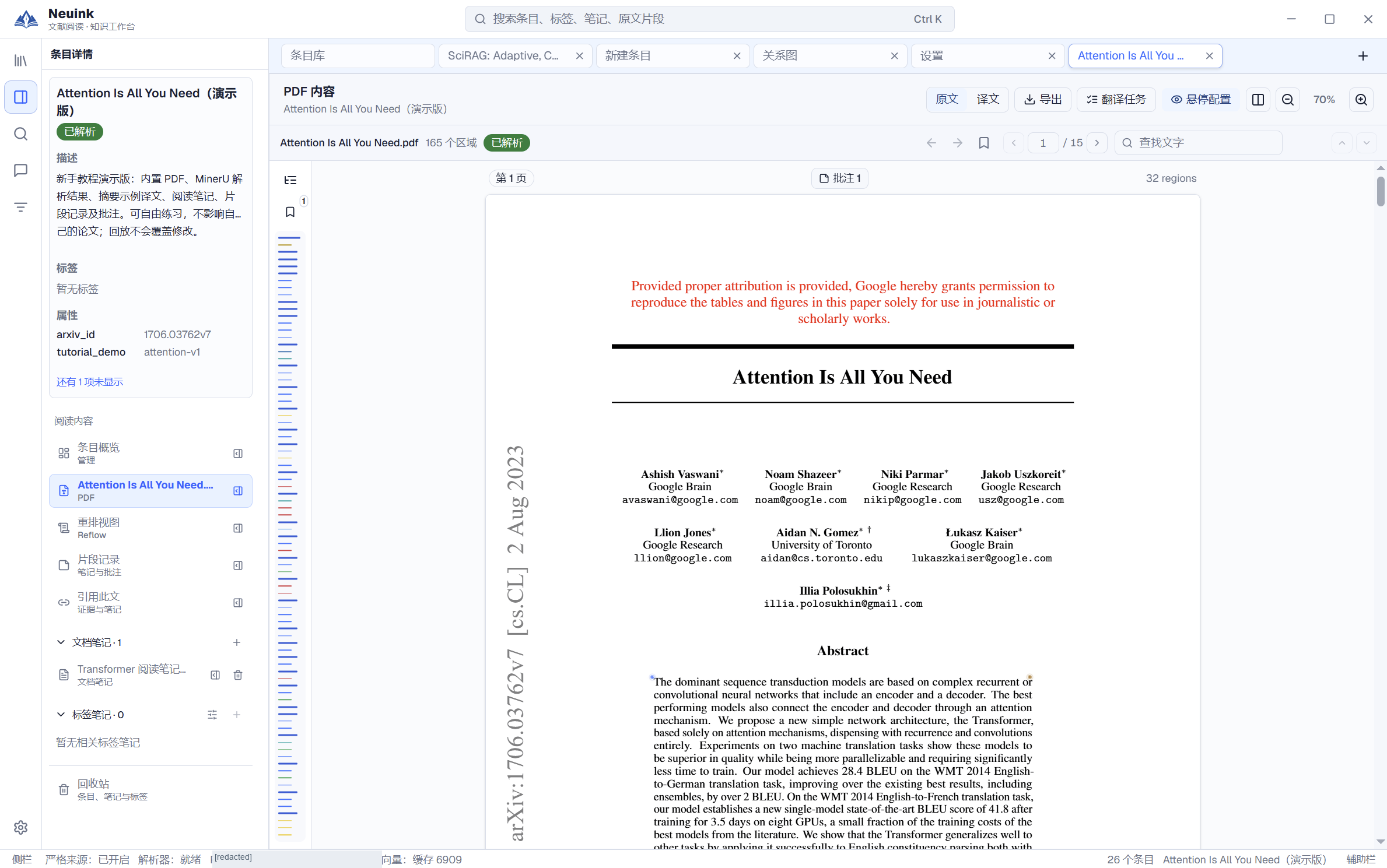Image resolution: width=1387 pixels, height=868 pixels.
Task: Go back with the left arrow history icon
Action: click(x=931, y=143)
